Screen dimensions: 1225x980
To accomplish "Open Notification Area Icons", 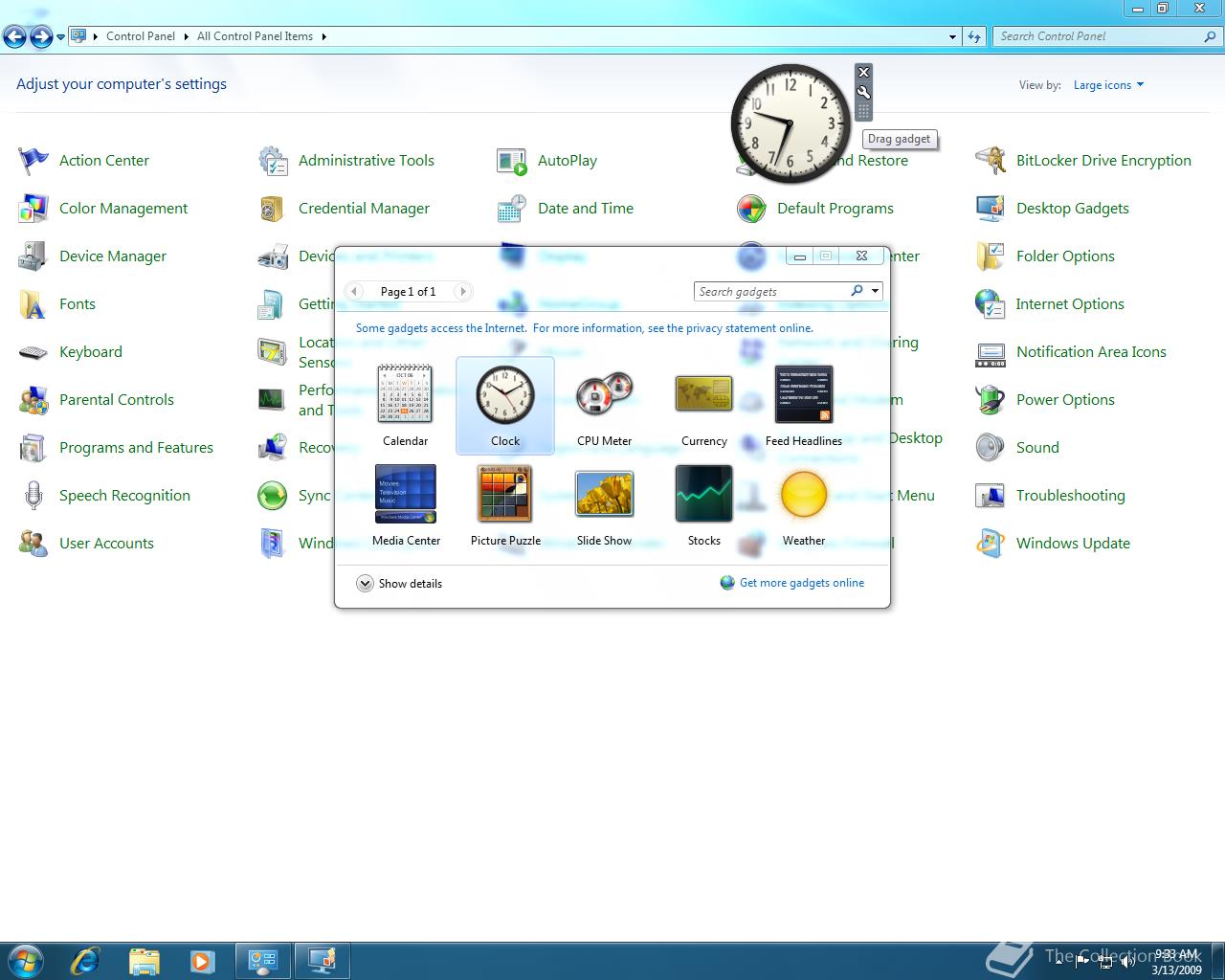I will [x=1071, y=352].
